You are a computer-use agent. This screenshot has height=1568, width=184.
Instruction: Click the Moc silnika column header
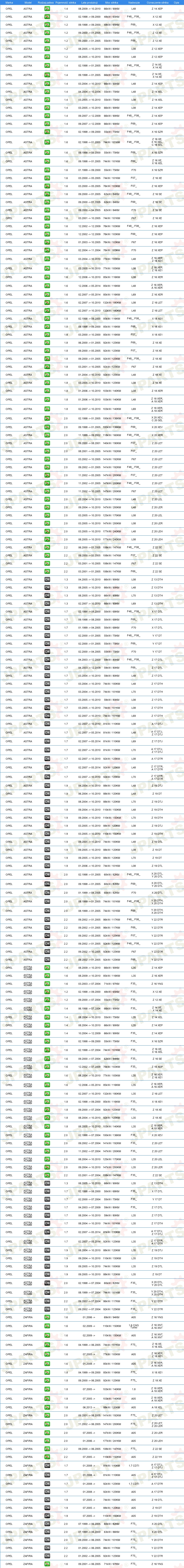pos(112,2)
